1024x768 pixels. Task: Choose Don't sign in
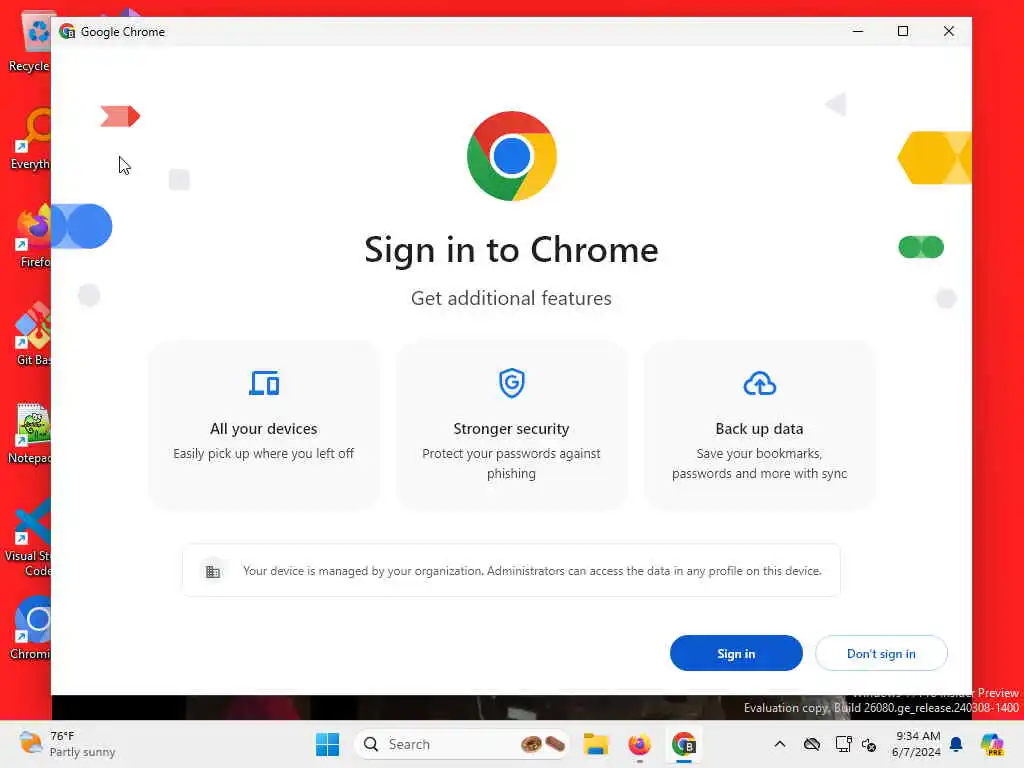coord(881,653)
